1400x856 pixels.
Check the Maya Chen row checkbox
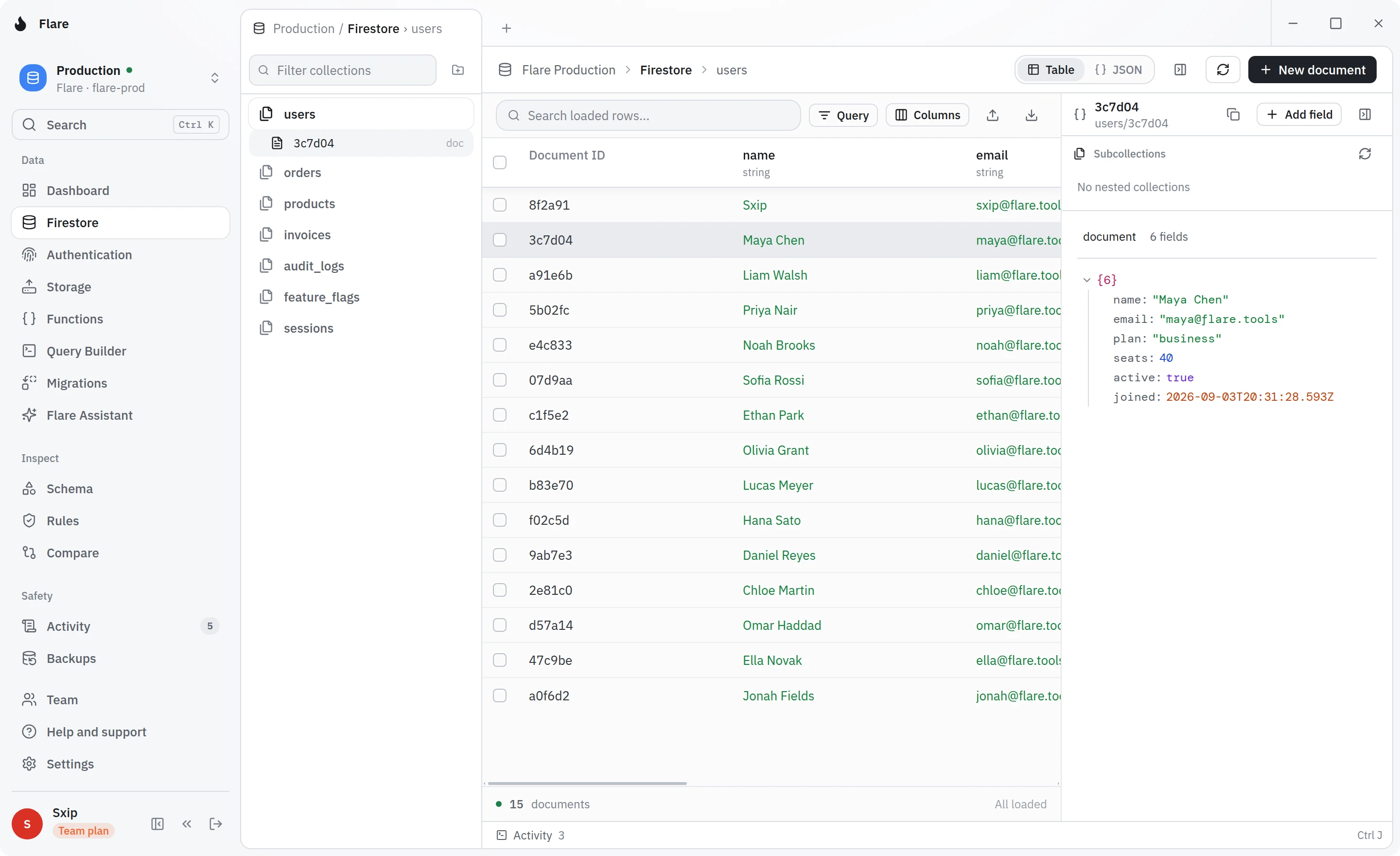tap(499, 240)
